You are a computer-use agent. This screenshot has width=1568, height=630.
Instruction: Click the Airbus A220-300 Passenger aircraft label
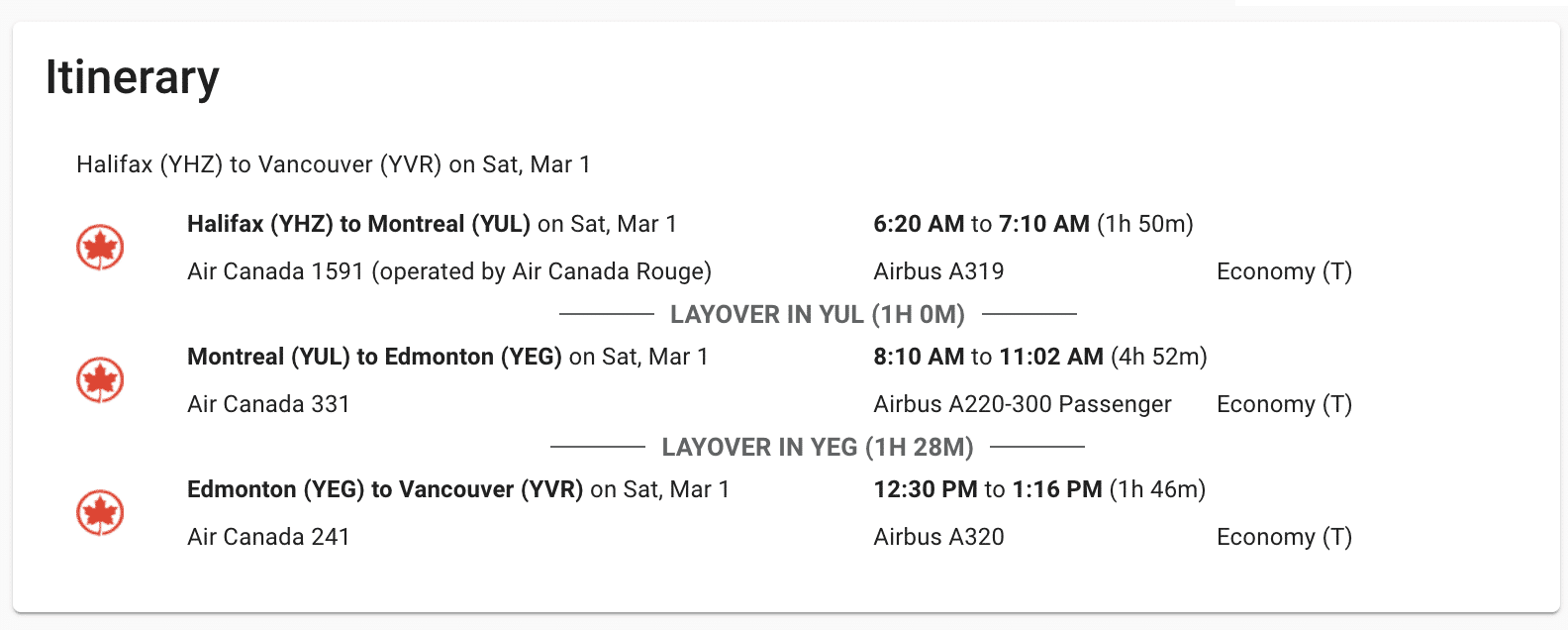[x=1022, y=404]
